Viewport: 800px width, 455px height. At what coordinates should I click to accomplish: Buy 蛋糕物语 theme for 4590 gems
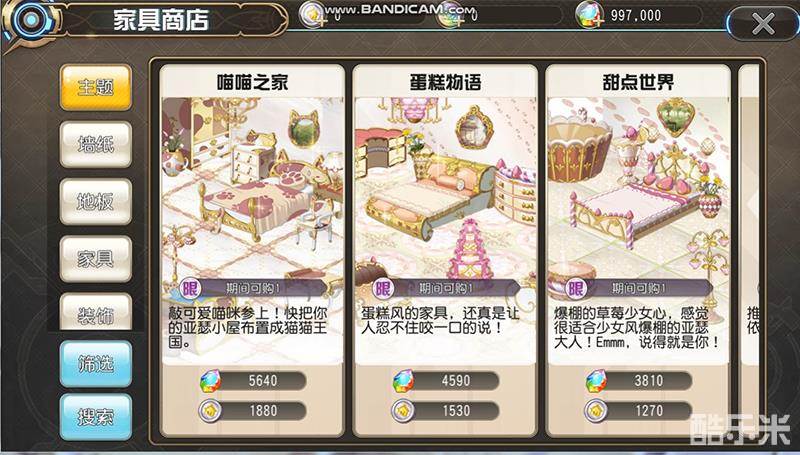[x=445, y=381]
